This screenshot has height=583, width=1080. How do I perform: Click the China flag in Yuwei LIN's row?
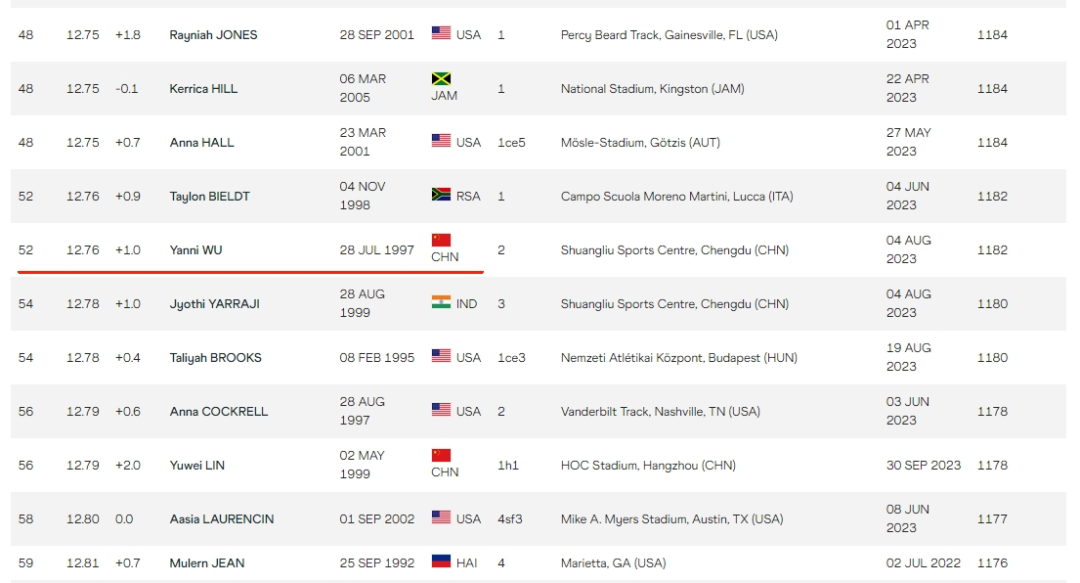(441, 456)
